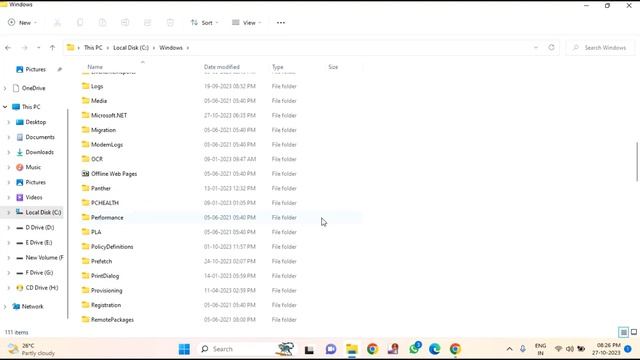
Task: Open the View dropdown menu
Action: pyautogui.click(x=247, y=23)
